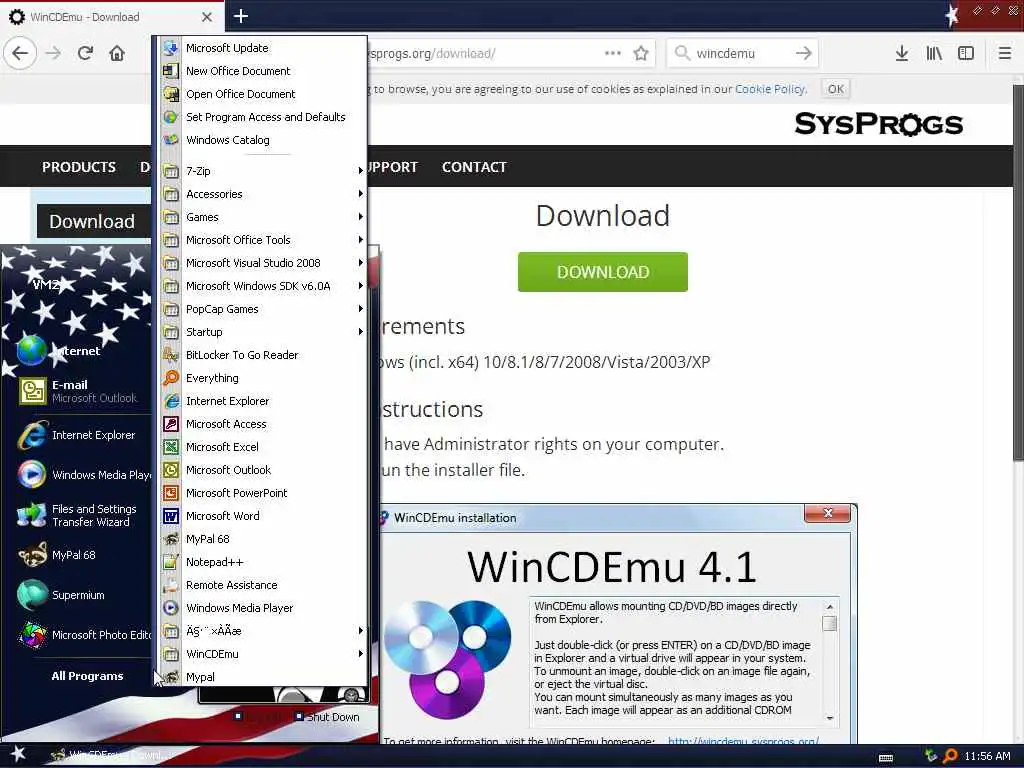1024x768 pixels.
Task: Go to the browser Home icon
Action: pos(117,53)
